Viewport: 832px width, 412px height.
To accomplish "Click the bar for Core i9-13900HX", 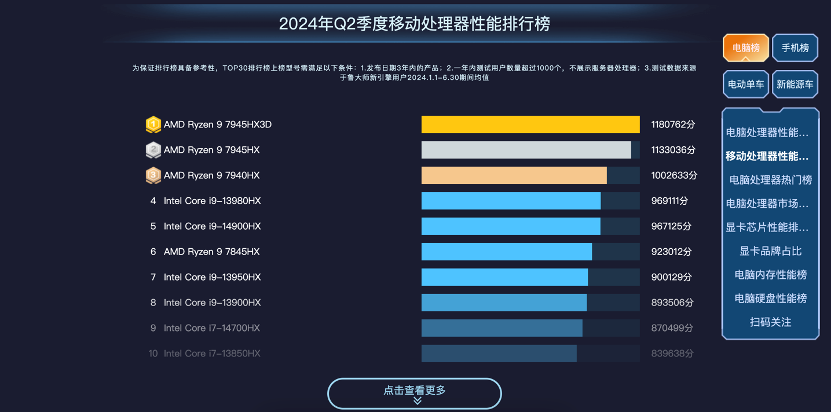I will click(x=504, y=303).
